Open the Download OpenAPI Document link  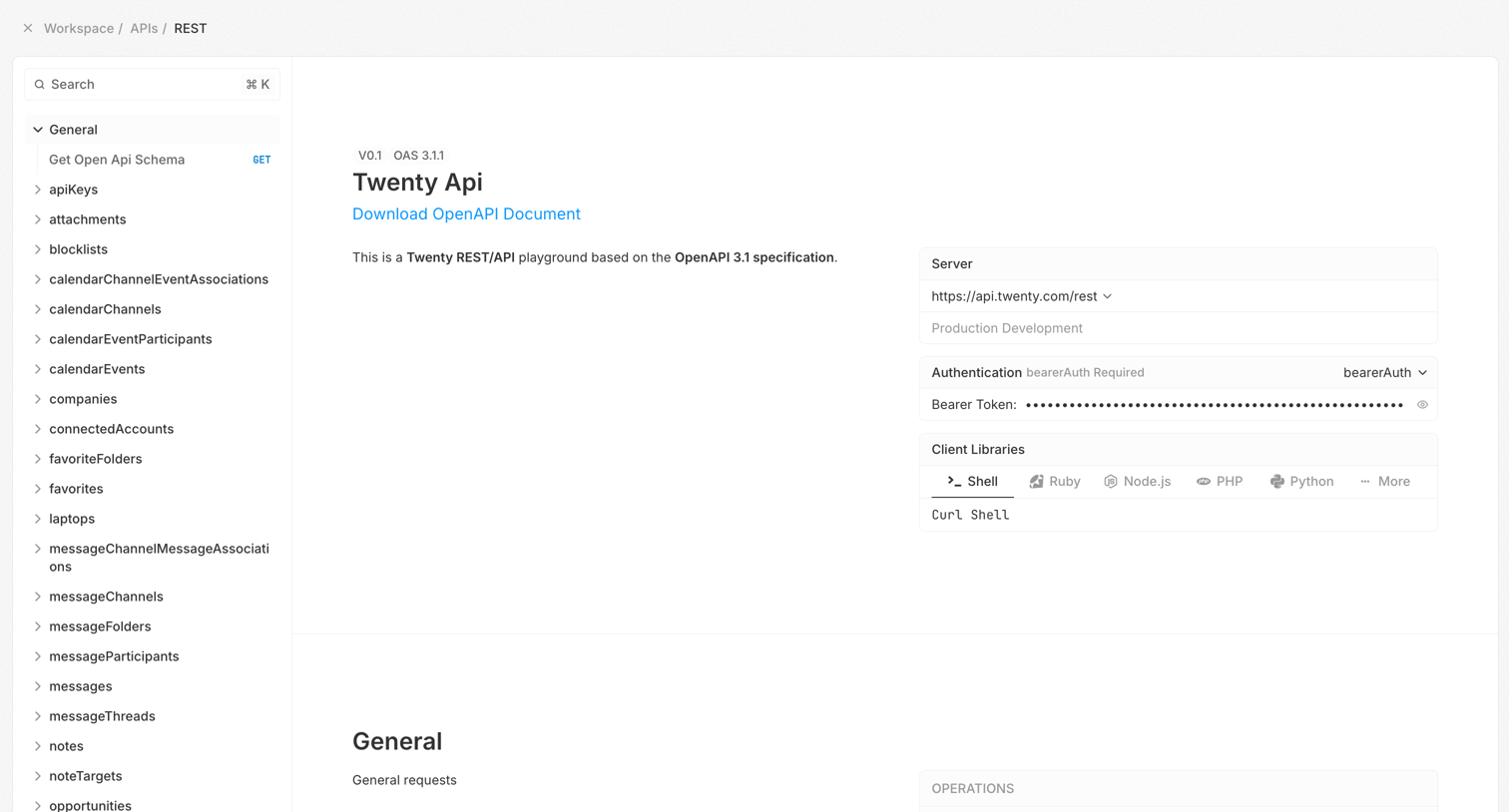(x=466, y=213)
